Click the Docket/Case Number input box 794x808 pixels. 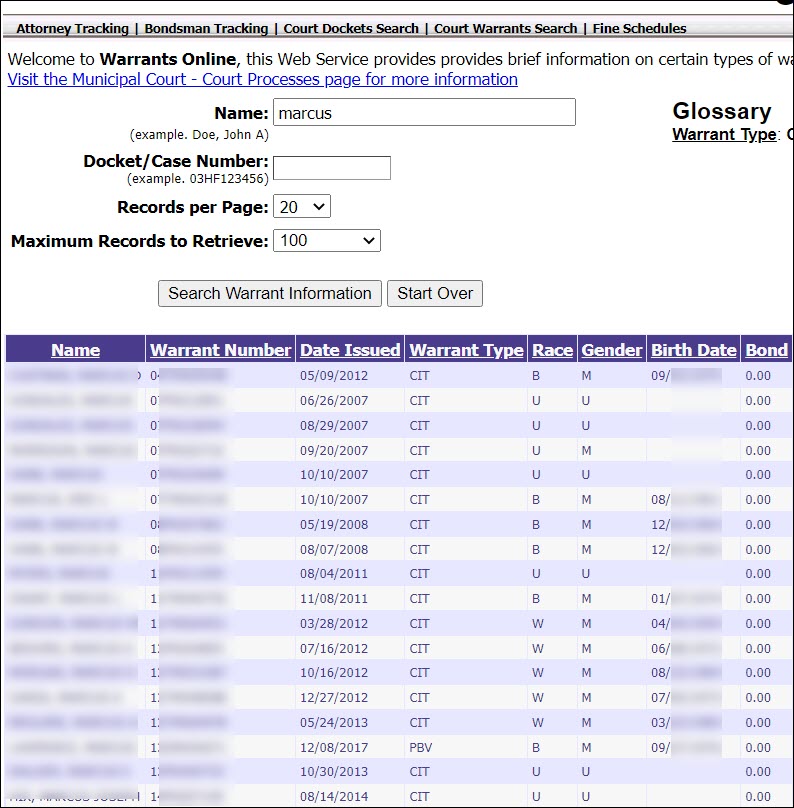click(x=332, y=168)
